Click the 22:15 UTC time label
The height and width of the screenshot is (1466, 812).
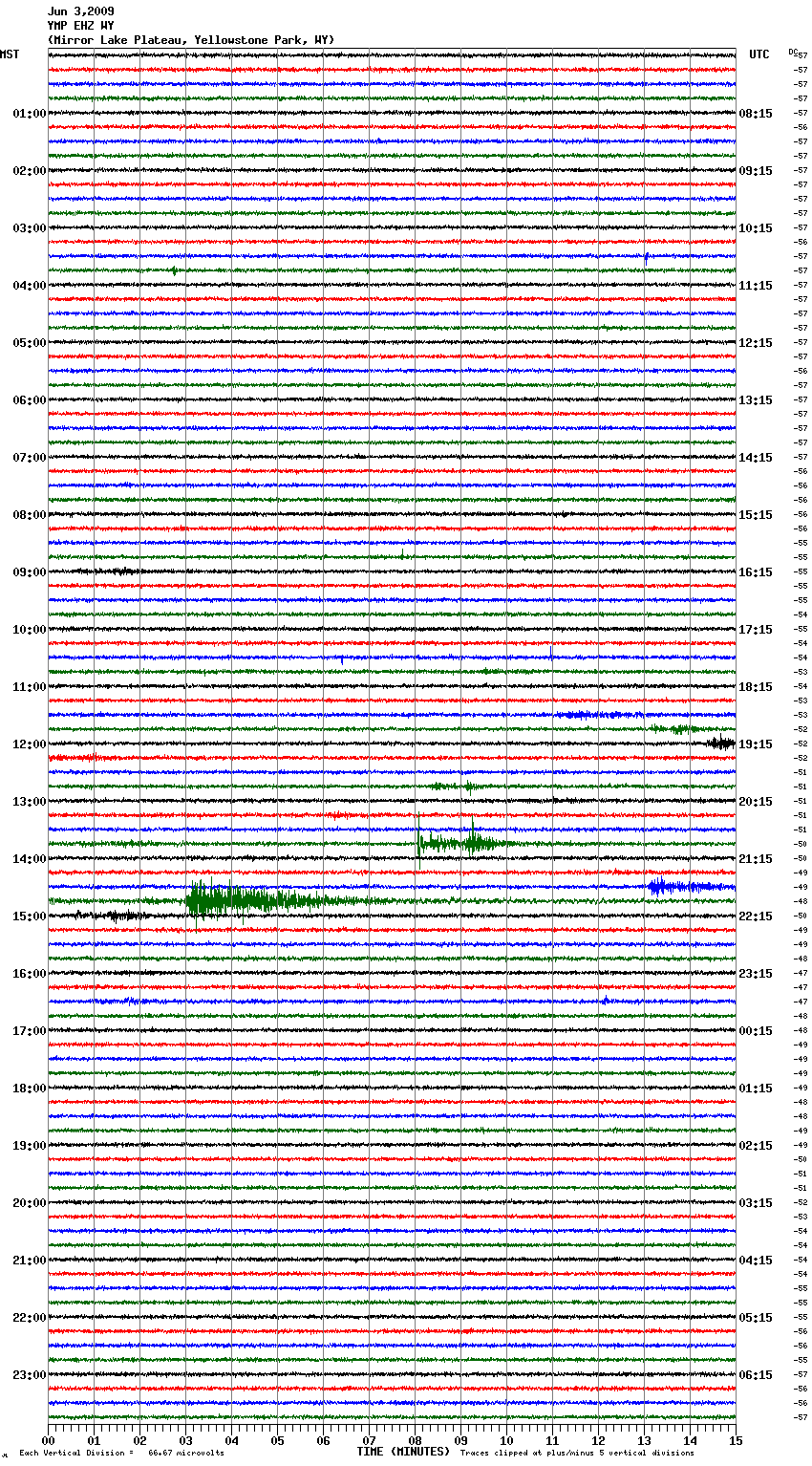756,916
